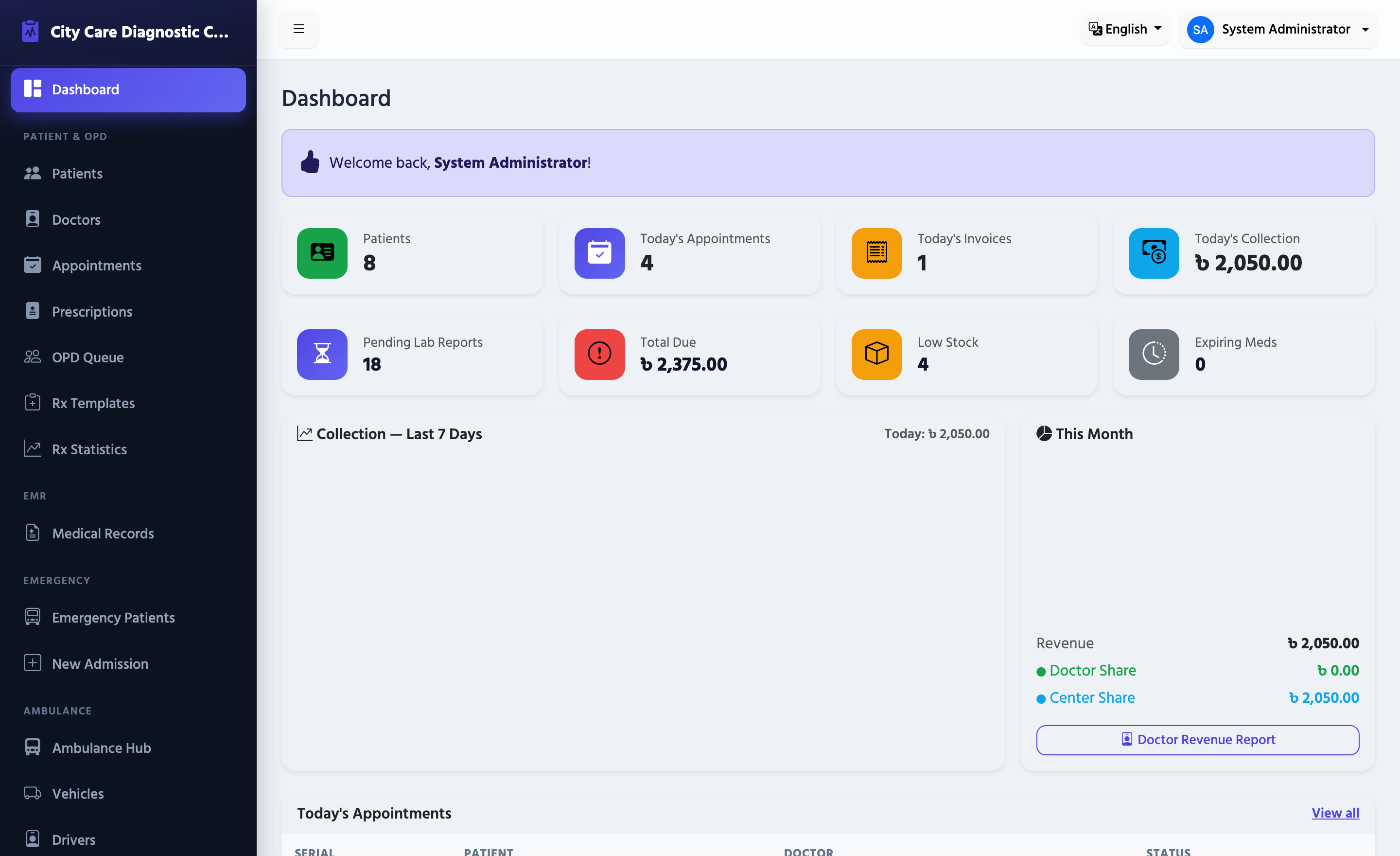Click the Expiring Meds count 0
The image size is (1400, 856).
click(x=1199, y=364)
